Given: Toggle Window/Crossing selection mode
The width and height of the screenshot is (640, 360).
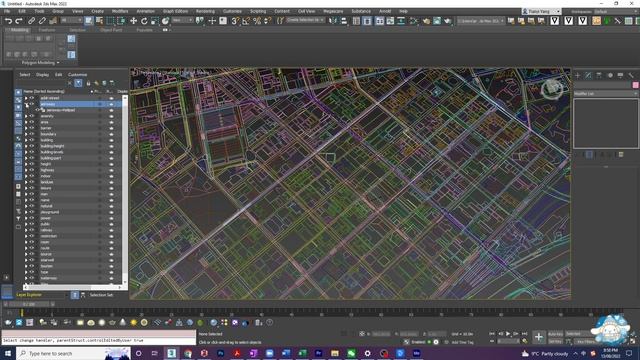Looking at the screenshot, I should (x=121, y=20).
